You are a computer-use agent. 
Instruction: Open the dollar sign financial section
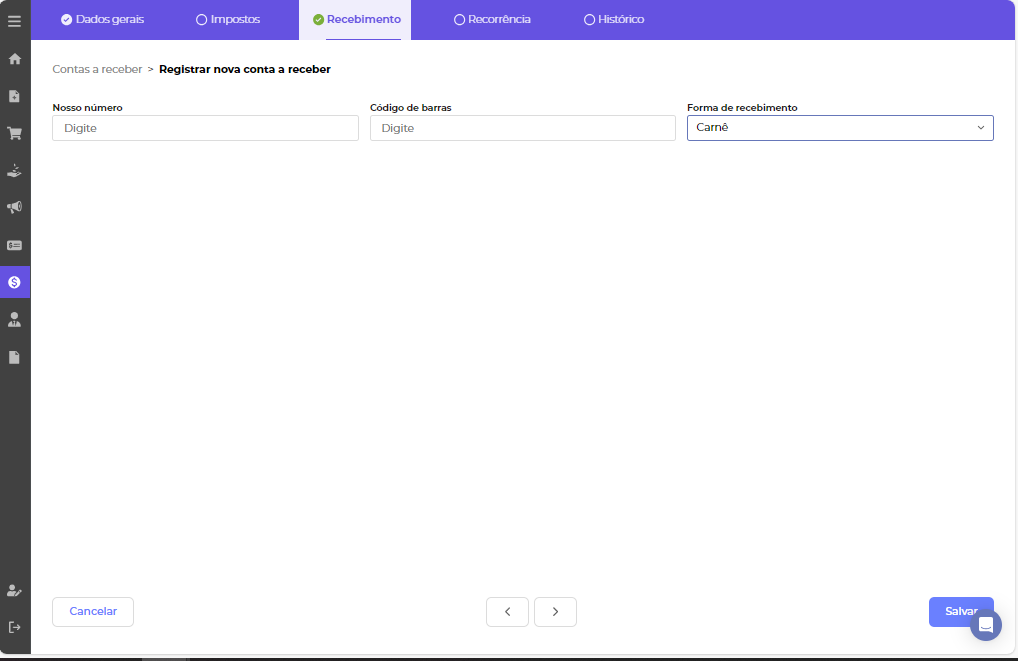[15, 282]
